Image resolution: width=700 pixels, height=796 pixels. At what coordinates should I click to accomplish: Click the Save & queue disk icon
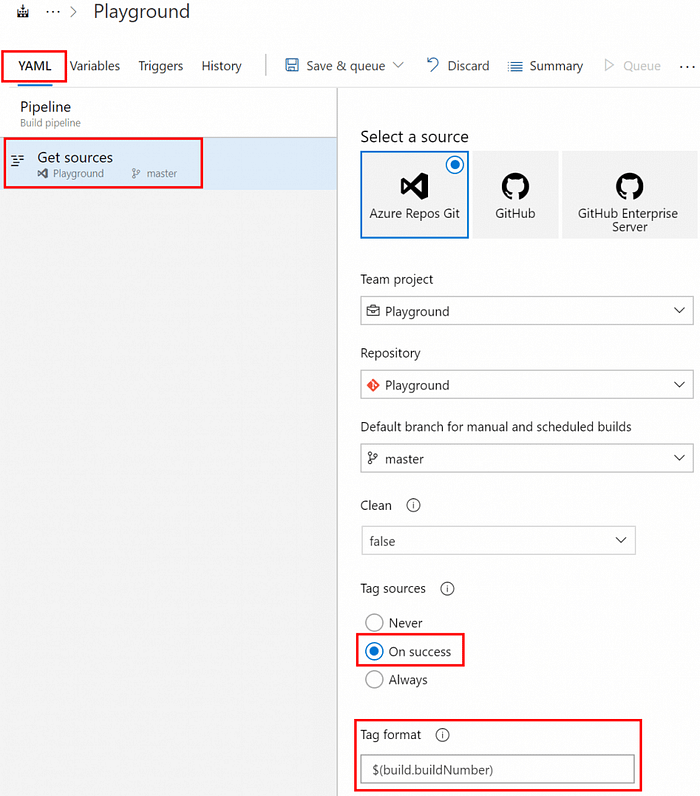coord(292,65)
